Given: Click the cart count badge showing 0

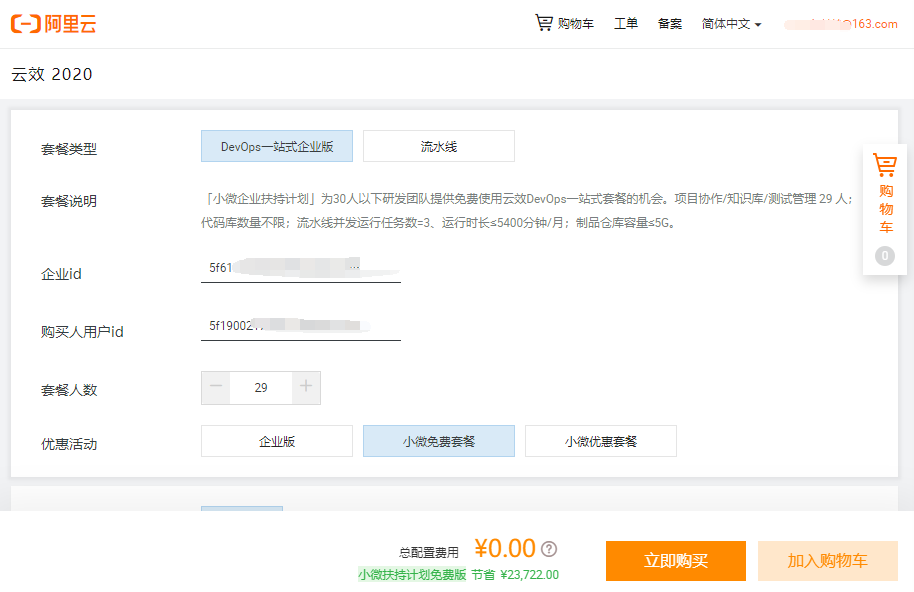Looking at the screenshot, I should pyautogui.click(x=884, y=256).
